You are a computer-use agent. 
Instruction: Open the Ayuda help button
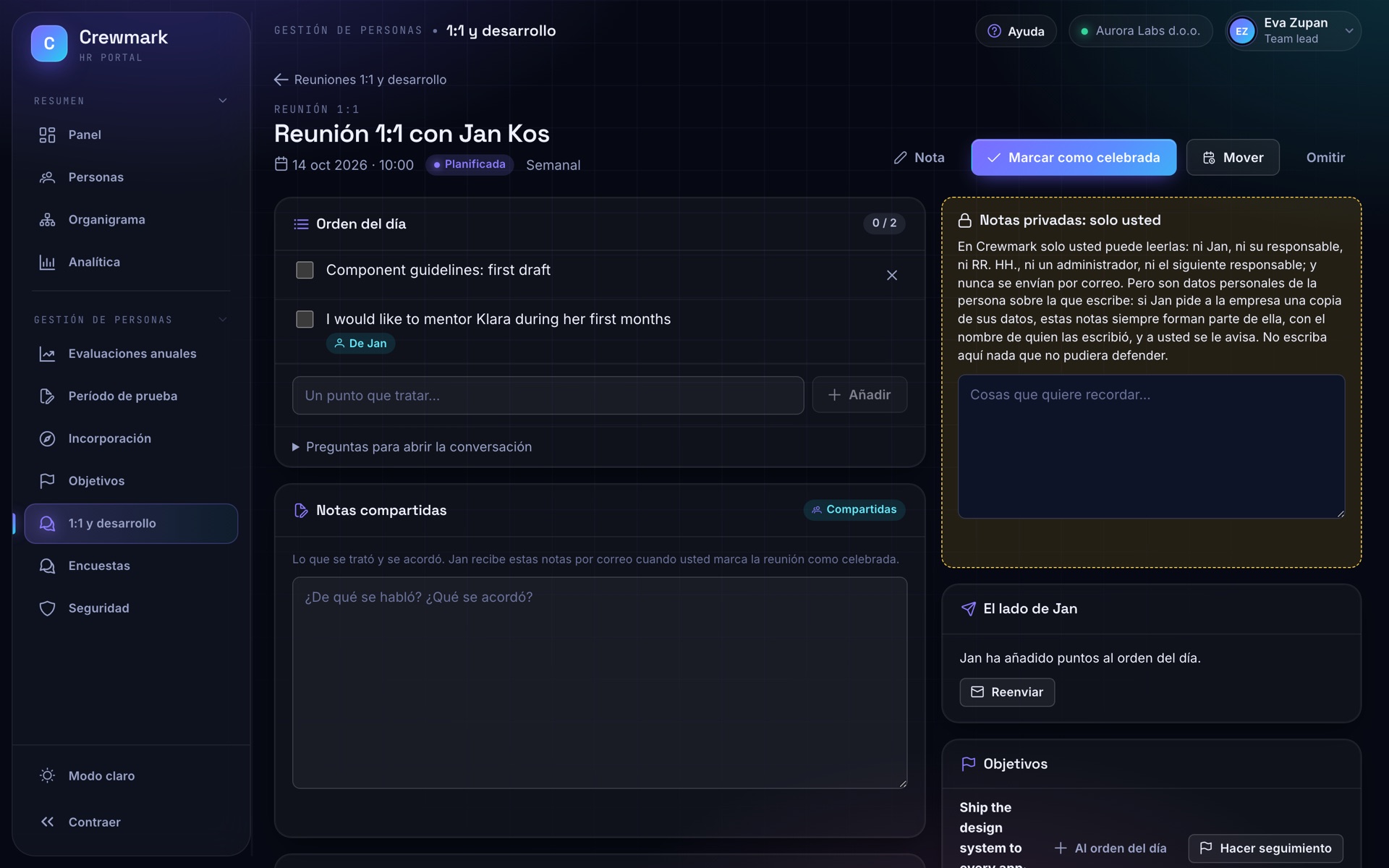[1016, 31]
